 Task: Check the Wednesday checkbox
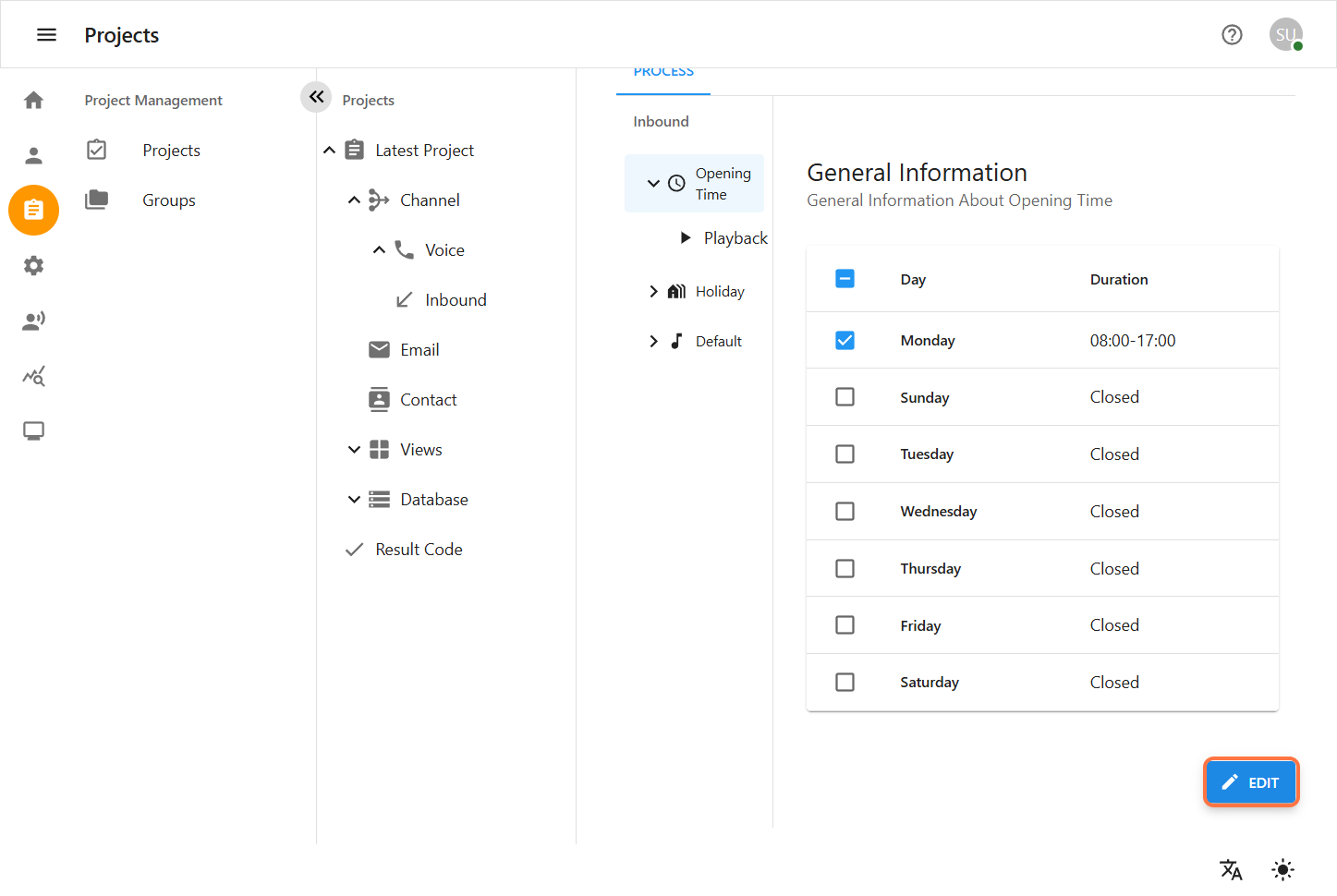[845, 512]
